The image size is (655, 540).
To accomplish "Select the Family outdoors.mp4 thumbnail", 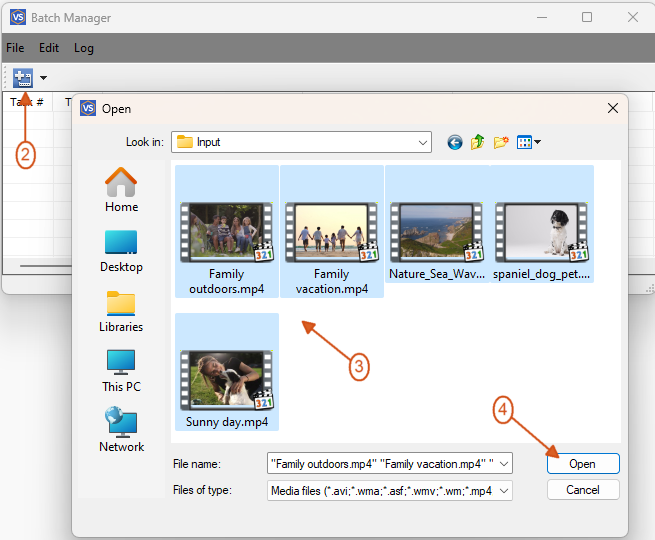I will point(227,231).
